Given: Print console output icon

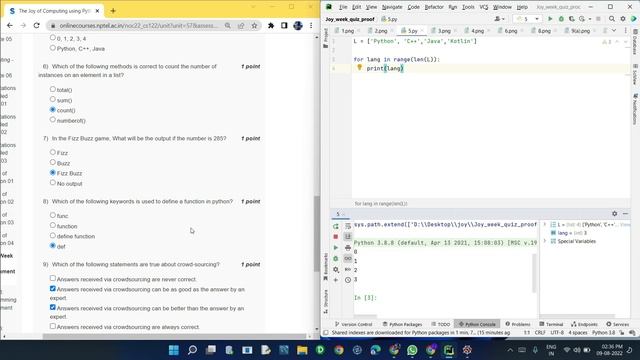Looking at the screenshot, I should point(348,248).
